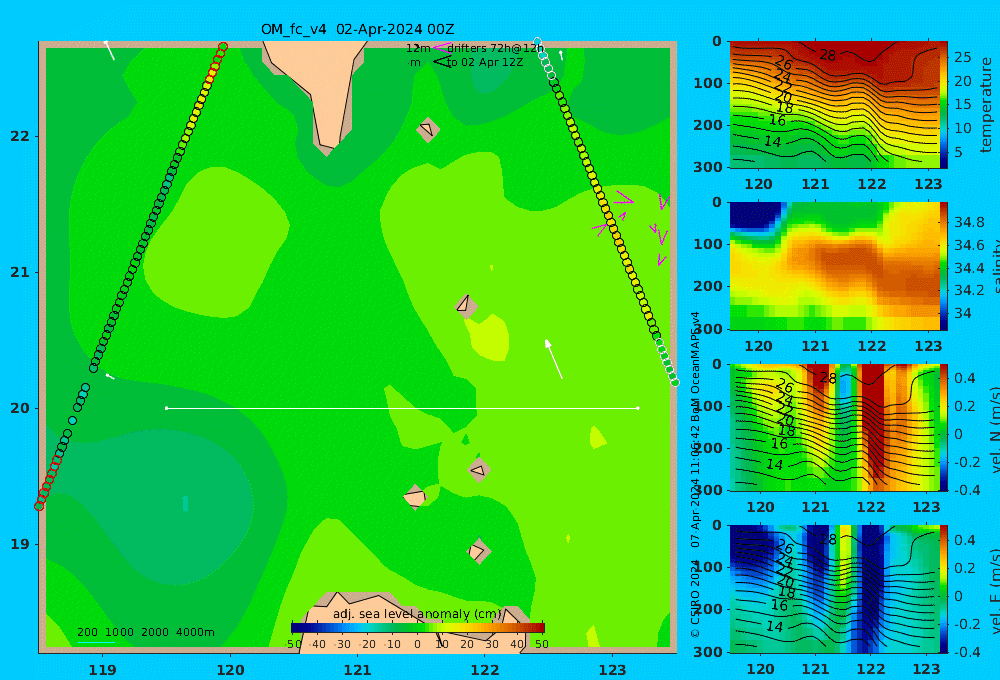Click depth label 300 on salinity panel
Image resolution: width=1000 pixels, height=680 pixels.
pyautogui.click(x=708, y=329)
